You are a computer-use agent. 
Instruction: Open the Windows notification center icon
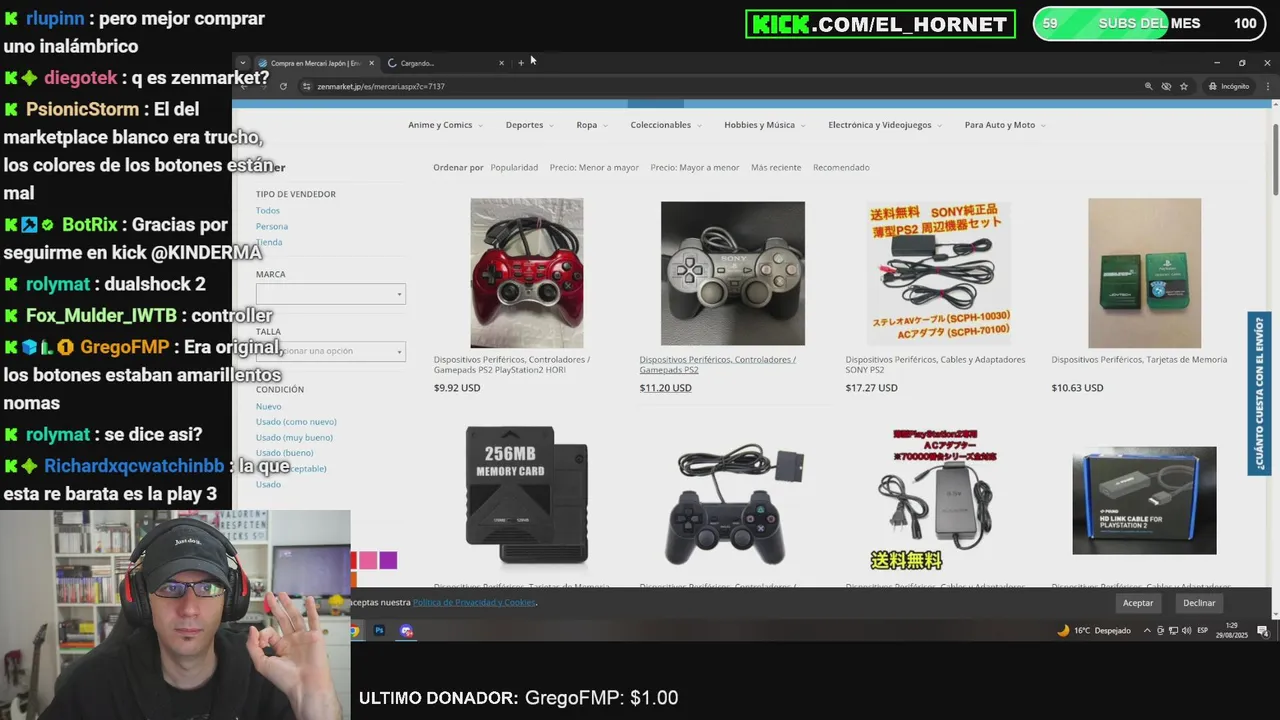click(1263, 631)
